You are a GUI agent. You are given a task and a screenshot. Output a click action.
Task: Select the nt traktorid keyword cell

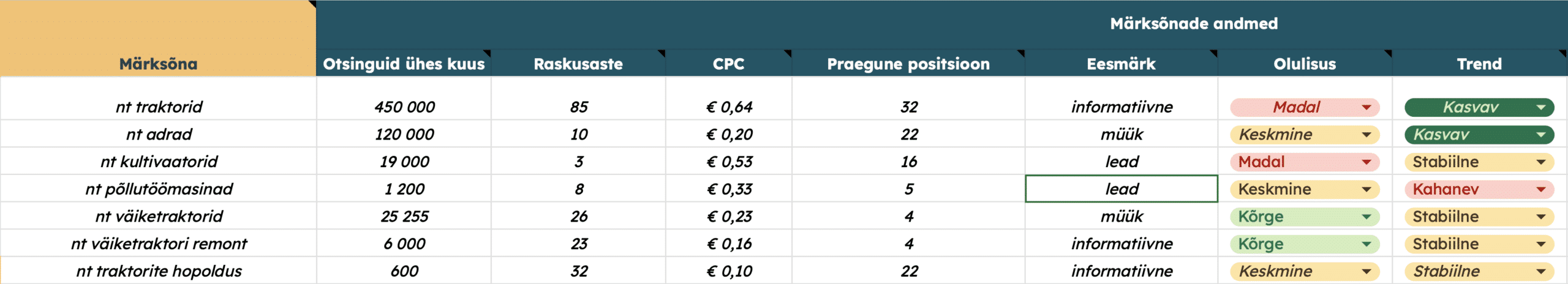158,106
